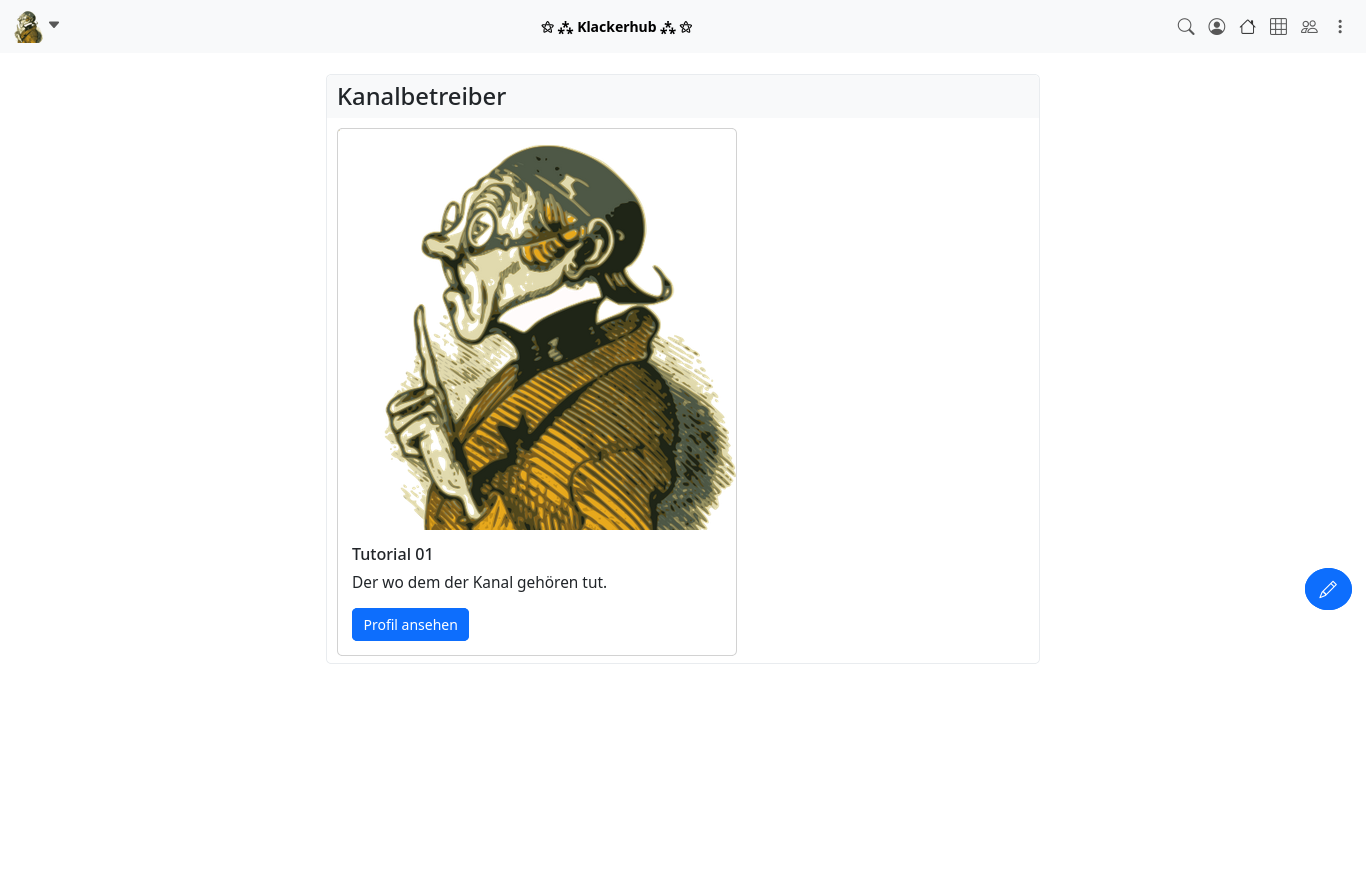This screenshot has width=1366, height=885.
Task: Go to the home house icon
Action: (x=1247, y=27)
